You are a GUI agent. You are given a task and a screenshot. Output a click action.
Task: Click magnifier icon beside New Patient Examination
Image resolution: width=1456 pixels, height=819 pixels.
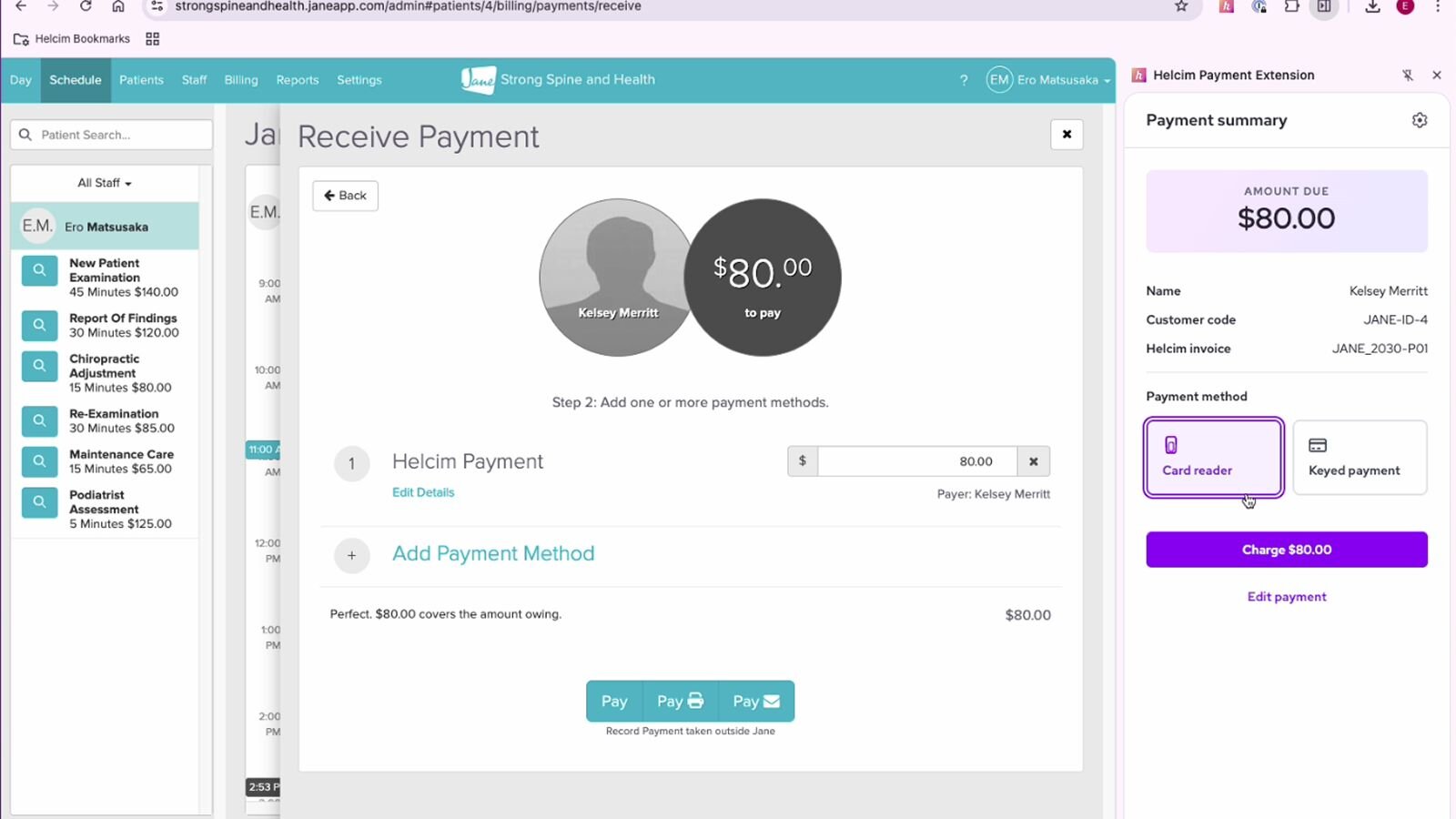pos(39,270)
